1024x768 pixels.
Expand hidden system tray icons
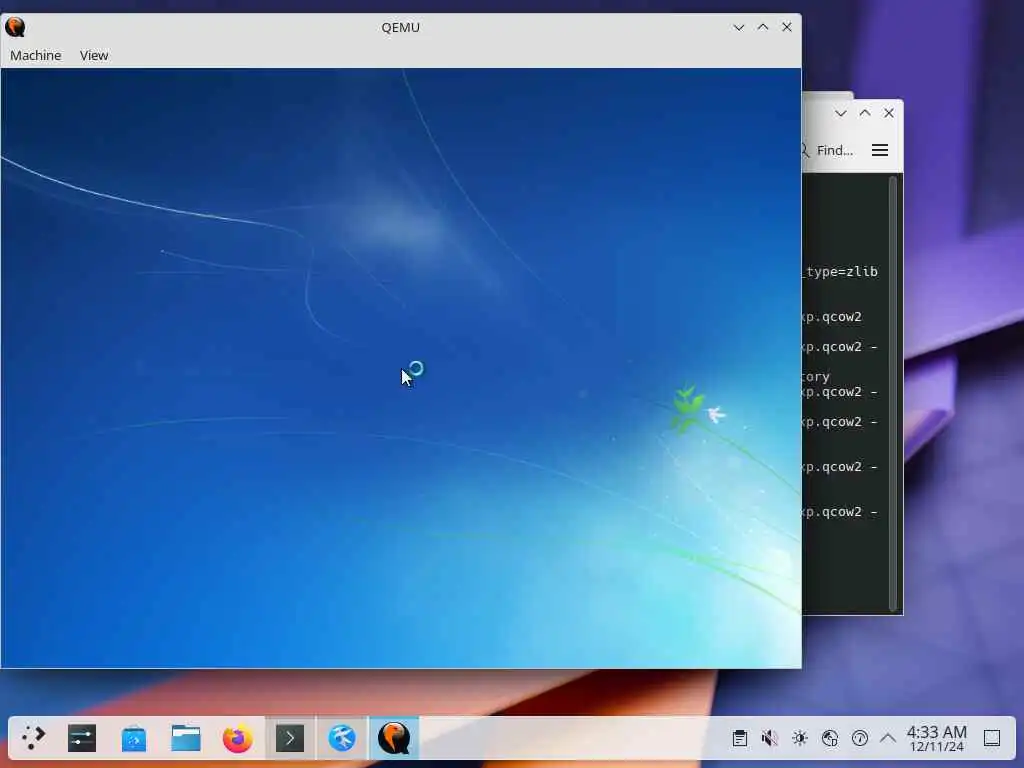pos(888,738)
